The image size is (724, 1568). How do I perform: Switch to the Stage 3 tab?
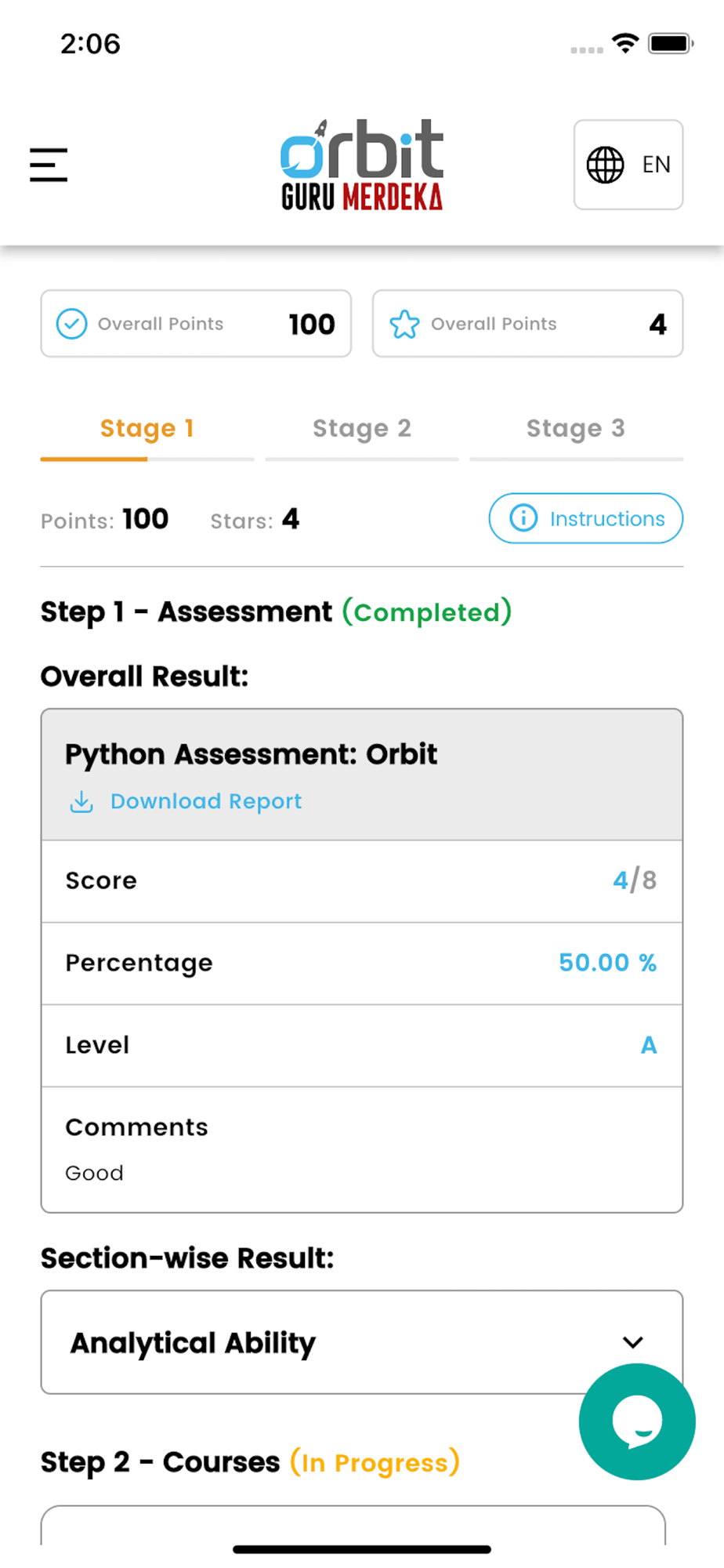(575, 429)
